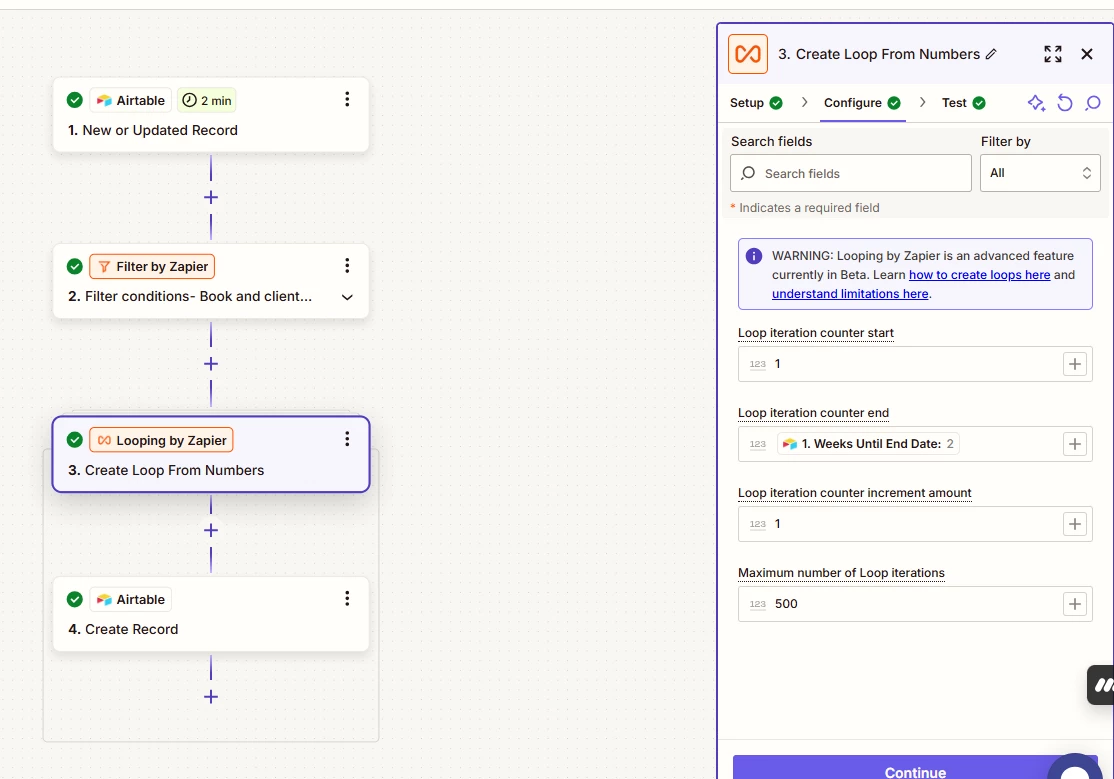Click the info icon in warning box
Screen dimensions: 1114x779
pyautogui.click(x=754, y=256)
